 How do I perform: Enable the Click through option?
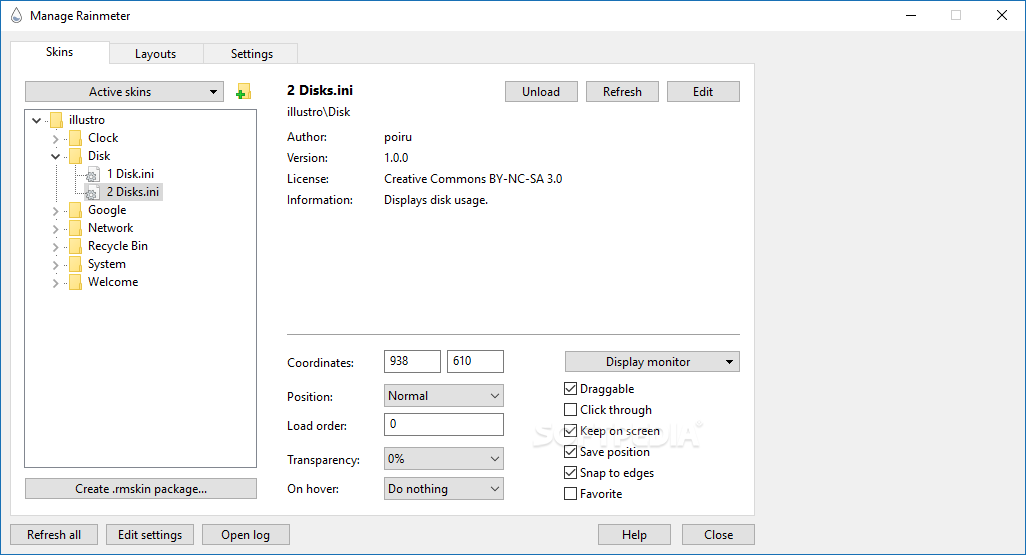pyautogui.click(x=570, y=410)
